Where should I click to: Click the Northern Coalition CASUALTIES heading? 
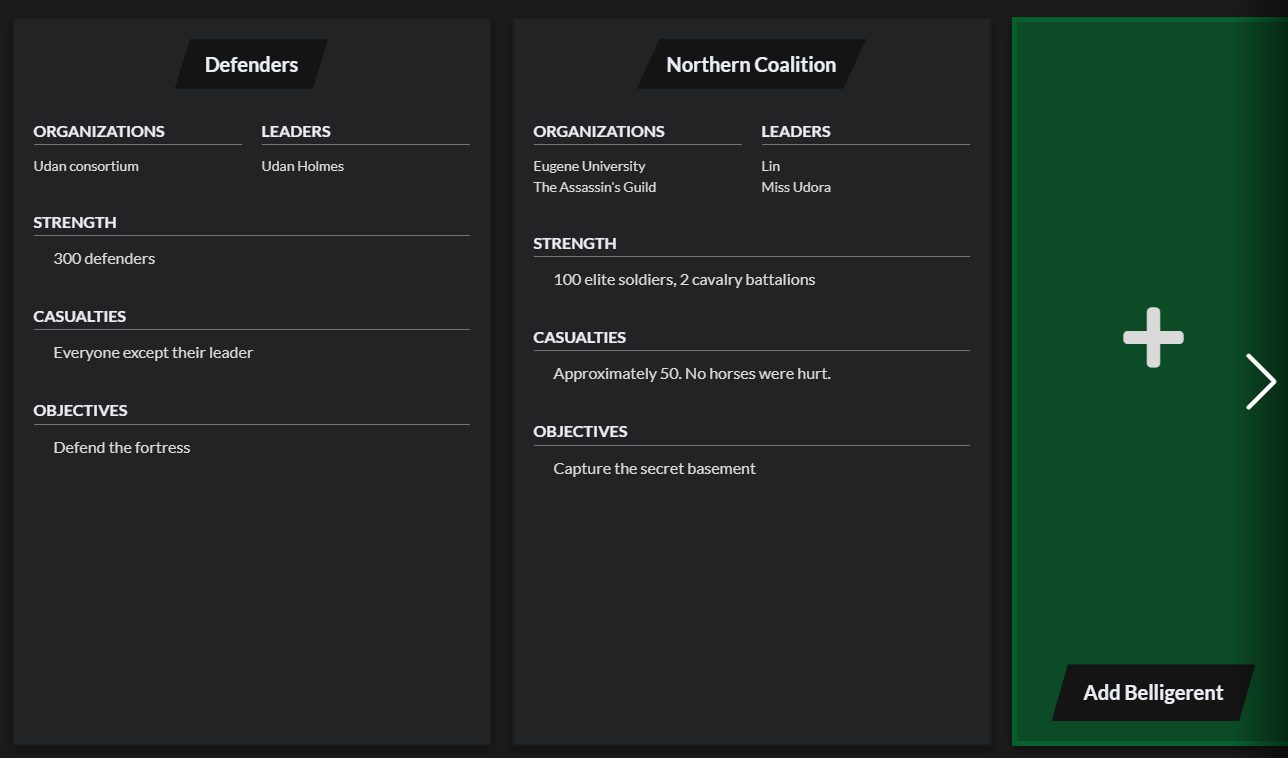[x=580, y=337]
